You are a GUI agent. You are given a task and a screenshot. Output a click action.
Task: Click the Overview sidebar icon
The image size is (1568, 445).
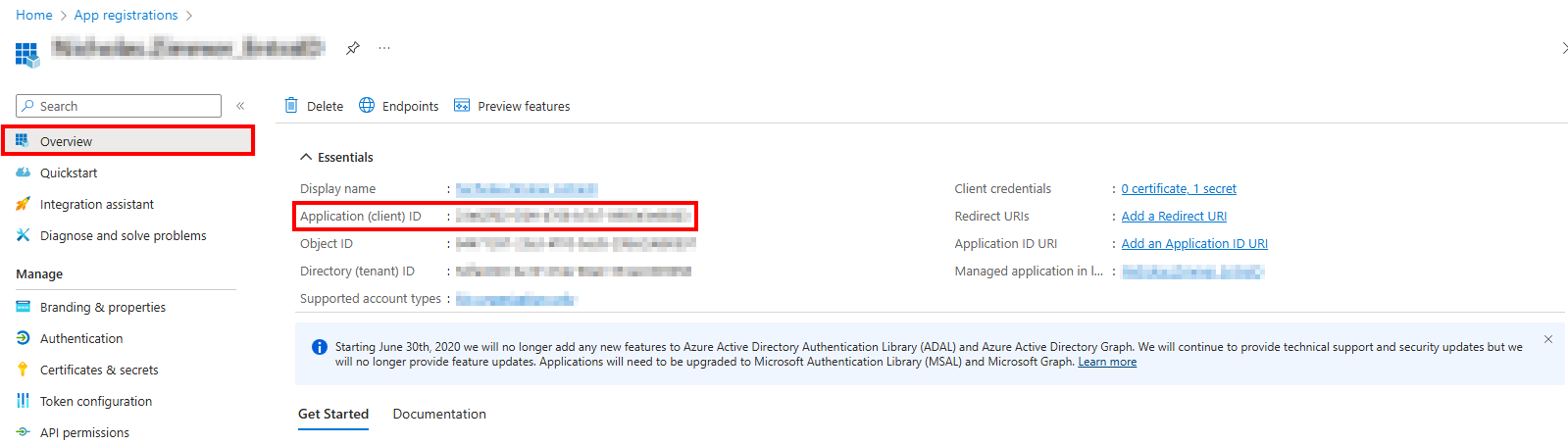coord(23,141)
